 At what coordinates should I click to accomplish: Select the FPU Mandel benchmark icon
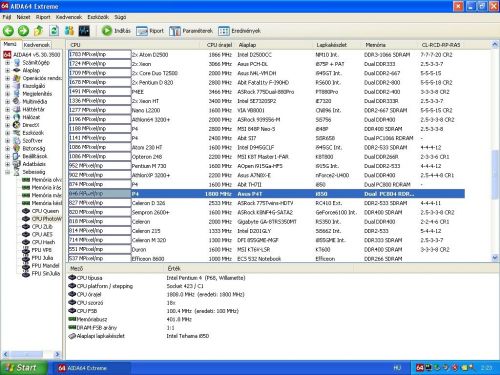coord(26,266)
